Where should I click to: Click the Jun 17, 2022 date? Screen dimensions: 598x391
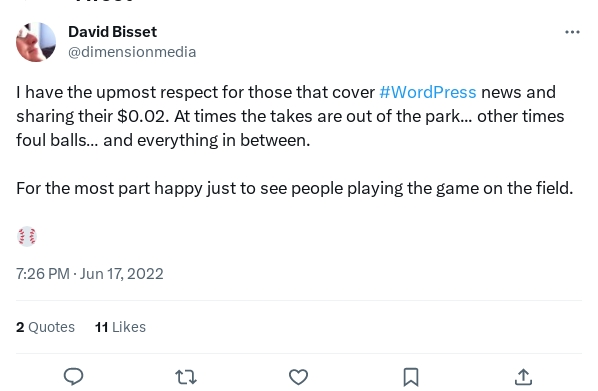[122, 274]
